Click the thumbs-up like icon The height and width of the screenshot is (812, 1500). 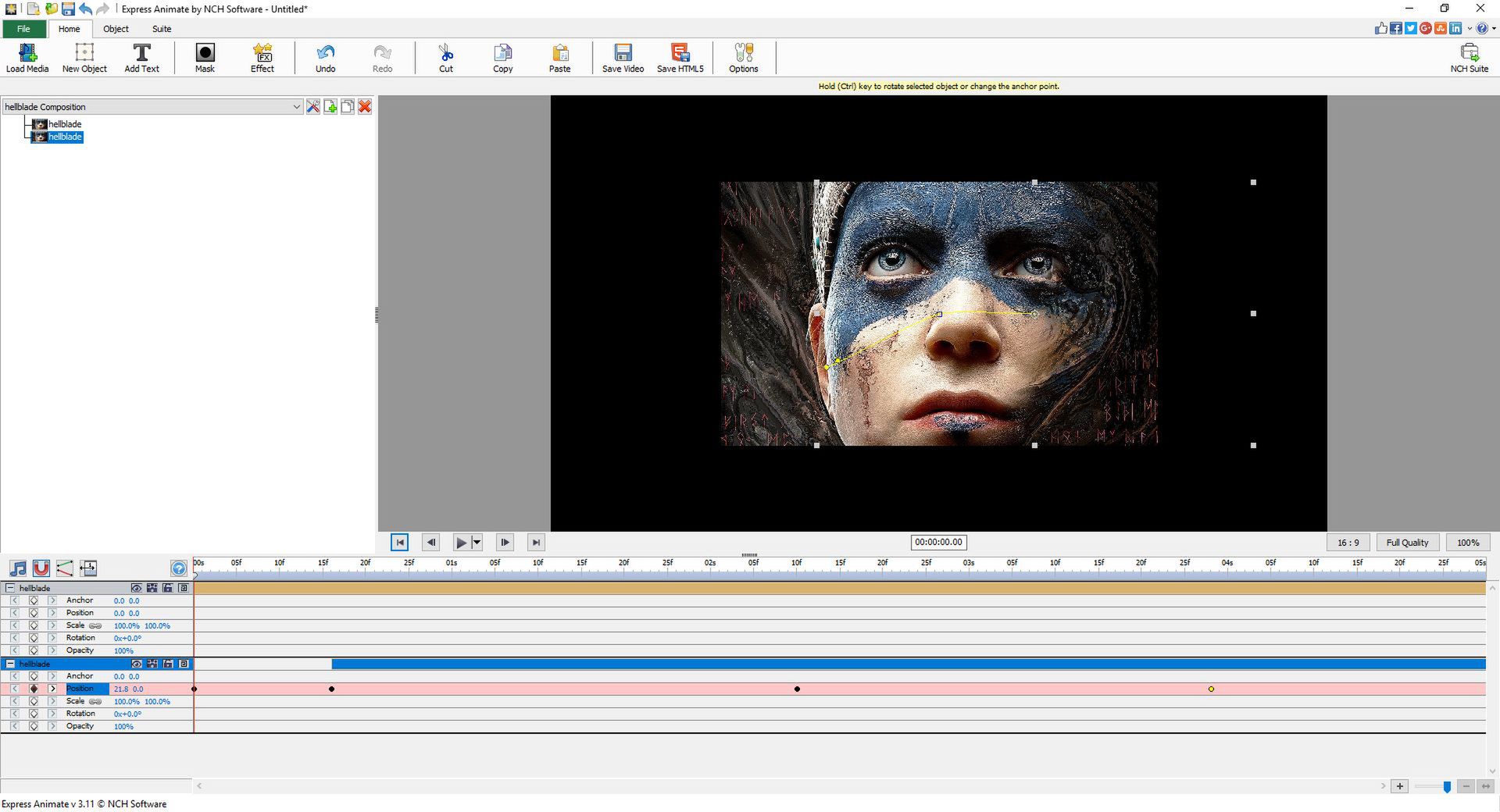1381,28
